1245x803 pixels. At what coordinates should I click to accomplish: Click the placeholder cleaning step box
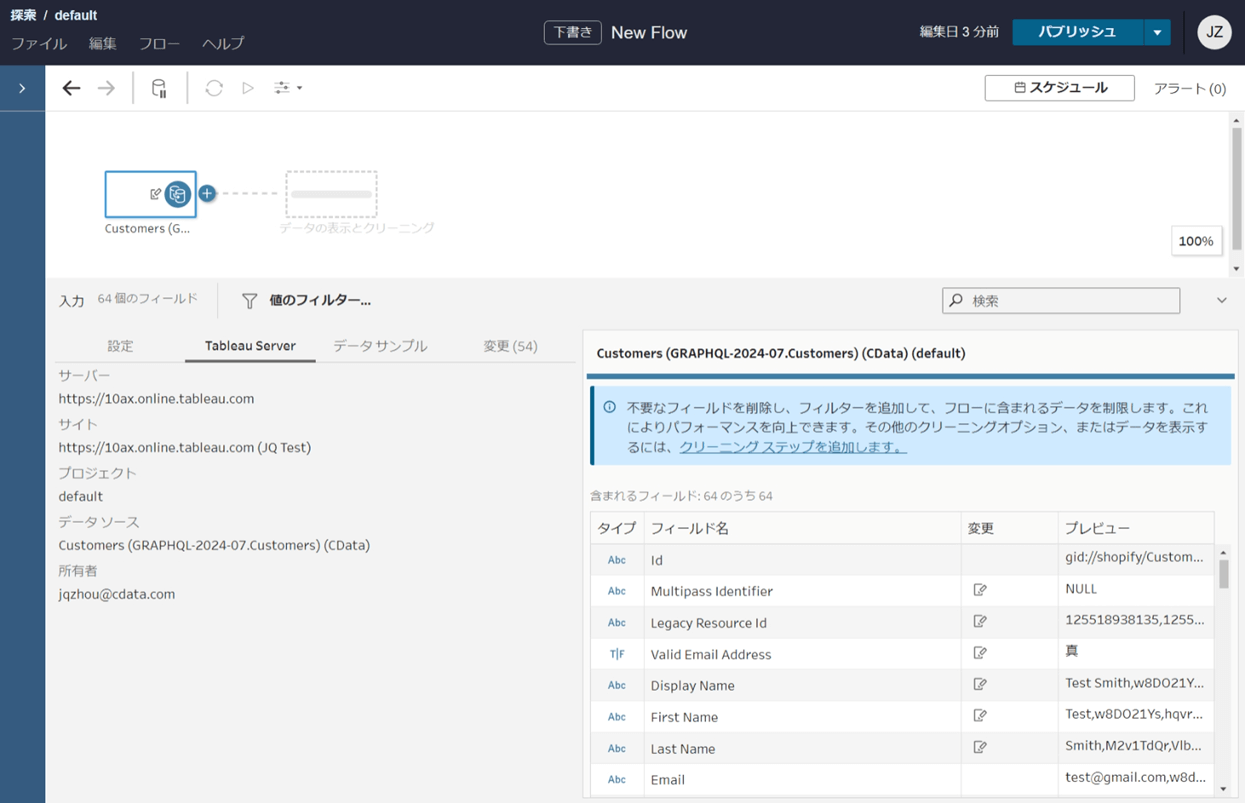pos(331,194)
